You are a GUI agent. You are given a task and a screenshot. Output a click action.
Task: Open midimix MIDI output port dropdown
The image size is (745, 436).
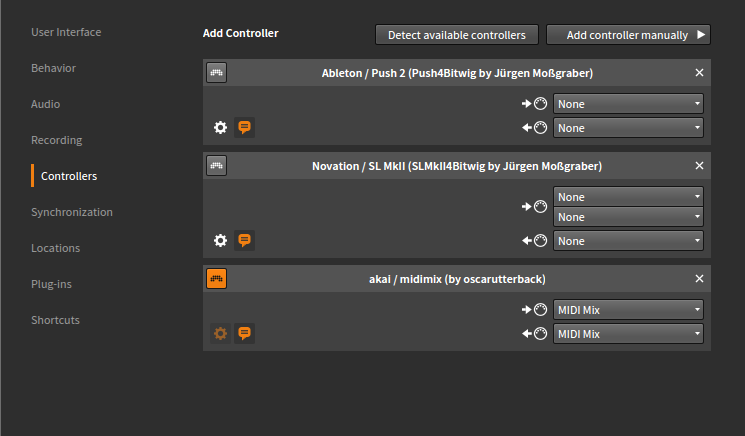click(628, 334)
